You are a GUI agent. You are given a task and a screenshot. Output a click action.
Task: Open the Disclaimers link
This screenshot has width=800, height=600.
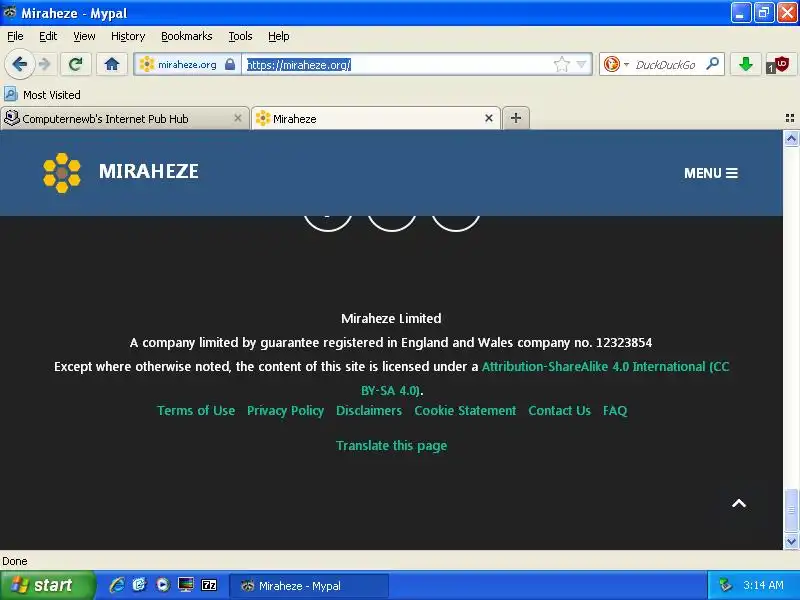pos(369,411)
